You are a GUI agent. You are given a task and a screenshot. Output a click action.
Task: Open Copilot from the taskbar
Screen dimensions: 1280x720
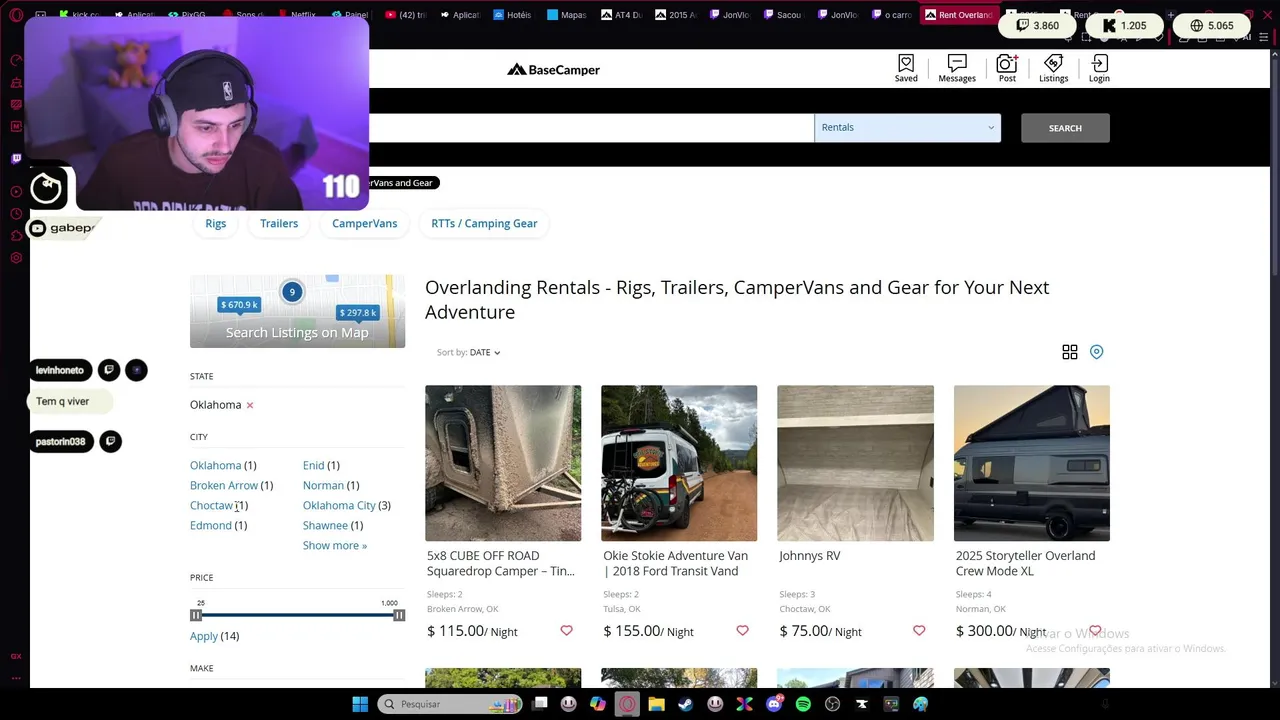[598, 704]
